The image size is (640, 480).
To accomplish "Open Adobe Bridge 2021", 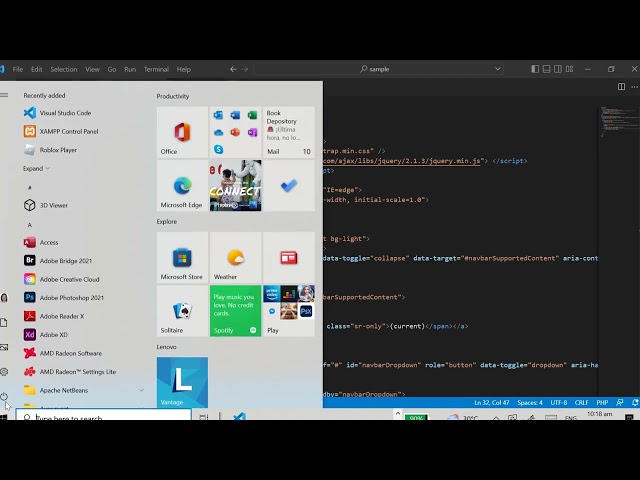I will coord(58,261).
